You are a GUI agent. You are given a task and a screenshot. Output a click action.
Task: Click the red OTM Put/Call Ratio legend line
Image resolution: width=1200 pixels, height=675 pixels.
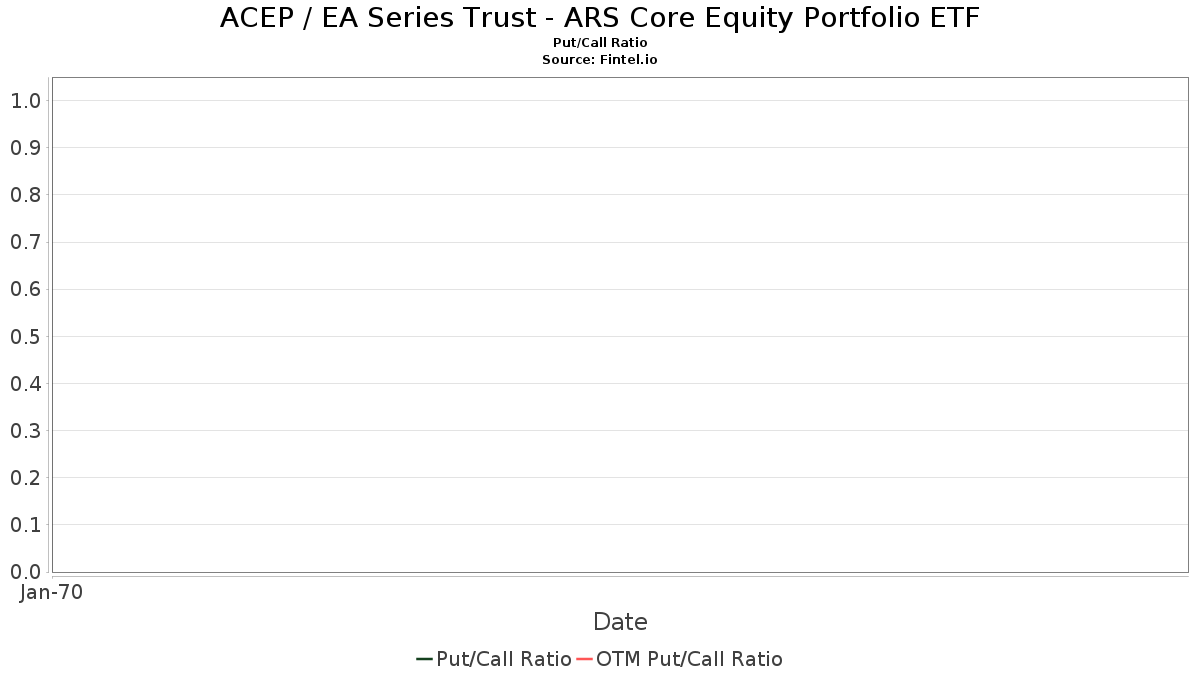[584, 659]
